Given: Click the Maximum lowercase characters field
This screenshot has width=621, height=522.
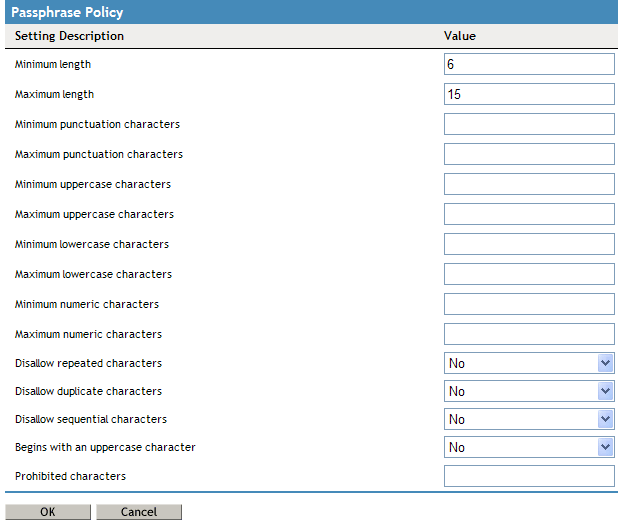Looking at the screenshot, I should coord(529,274).
